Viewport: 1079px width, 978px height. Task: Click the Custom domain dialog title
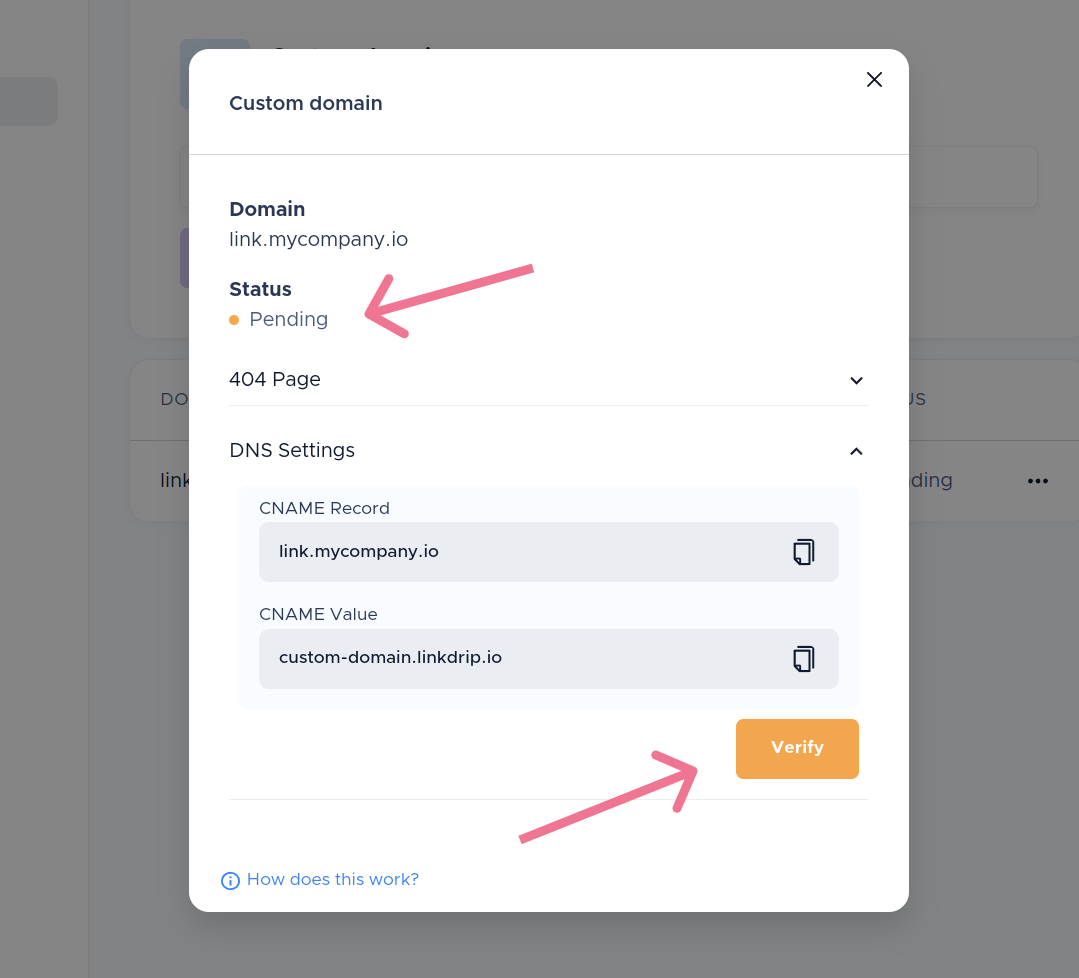click(306, 103)
